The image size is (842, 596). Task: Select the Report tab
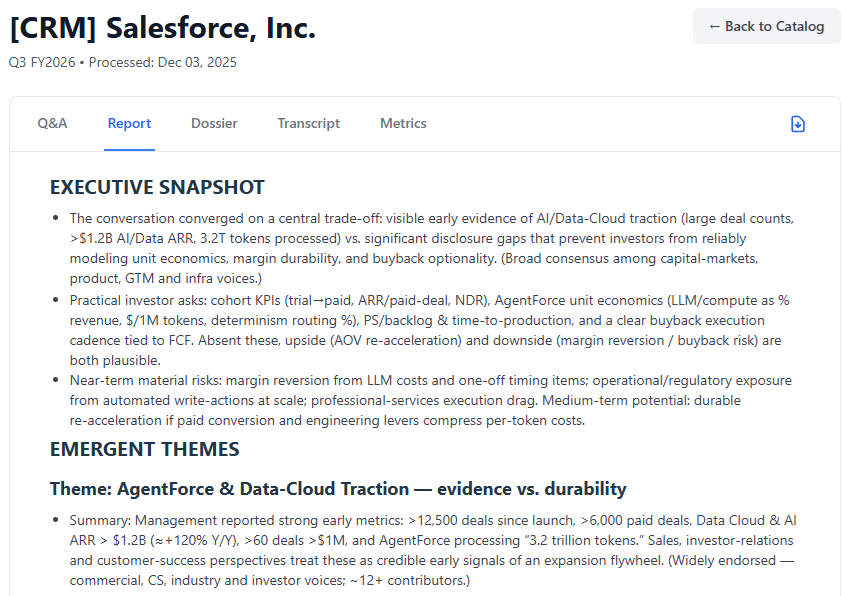pyautogui.click(x=129, y=124)
